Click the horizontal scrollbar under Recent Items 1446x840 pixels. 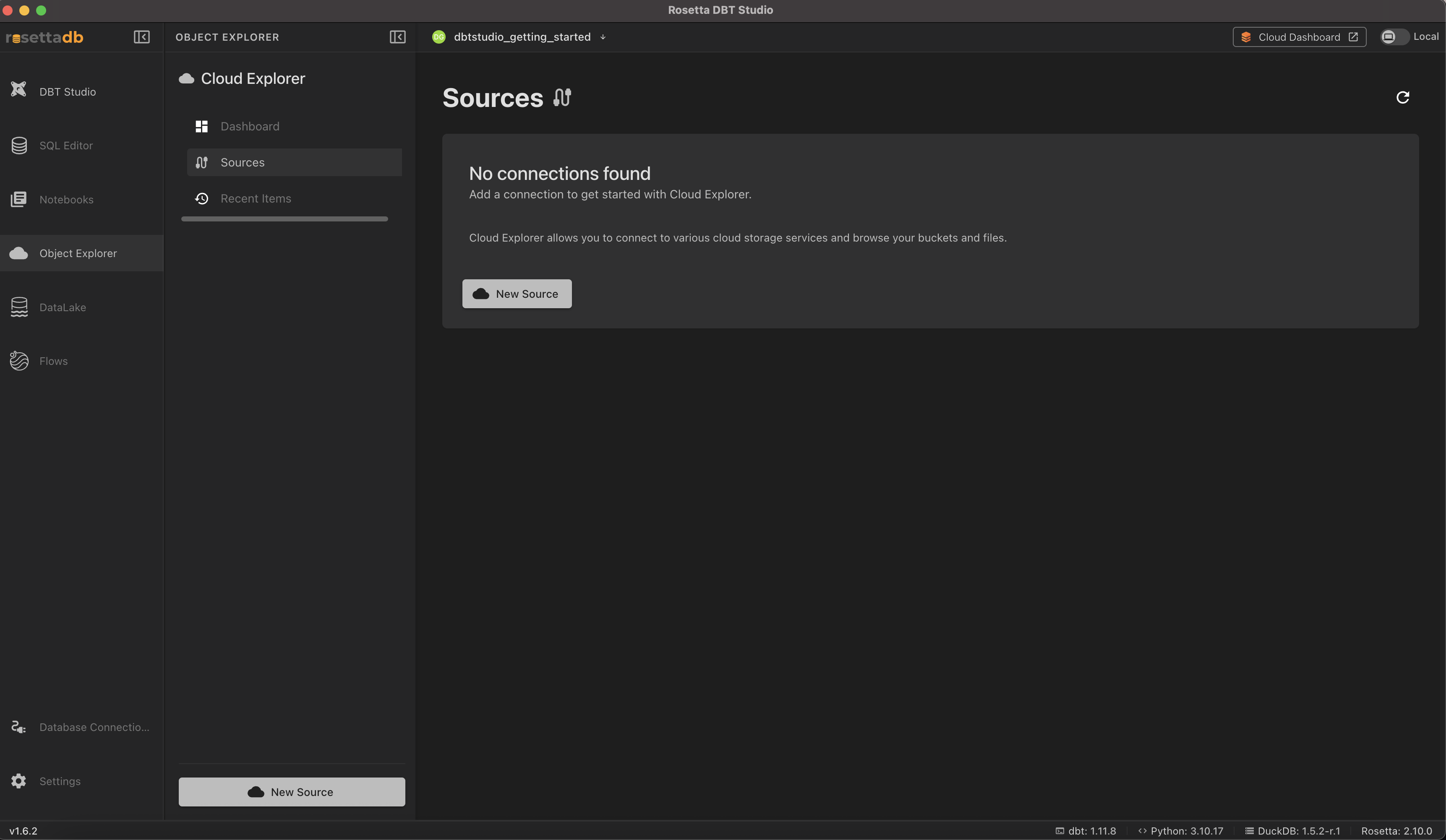285,219
